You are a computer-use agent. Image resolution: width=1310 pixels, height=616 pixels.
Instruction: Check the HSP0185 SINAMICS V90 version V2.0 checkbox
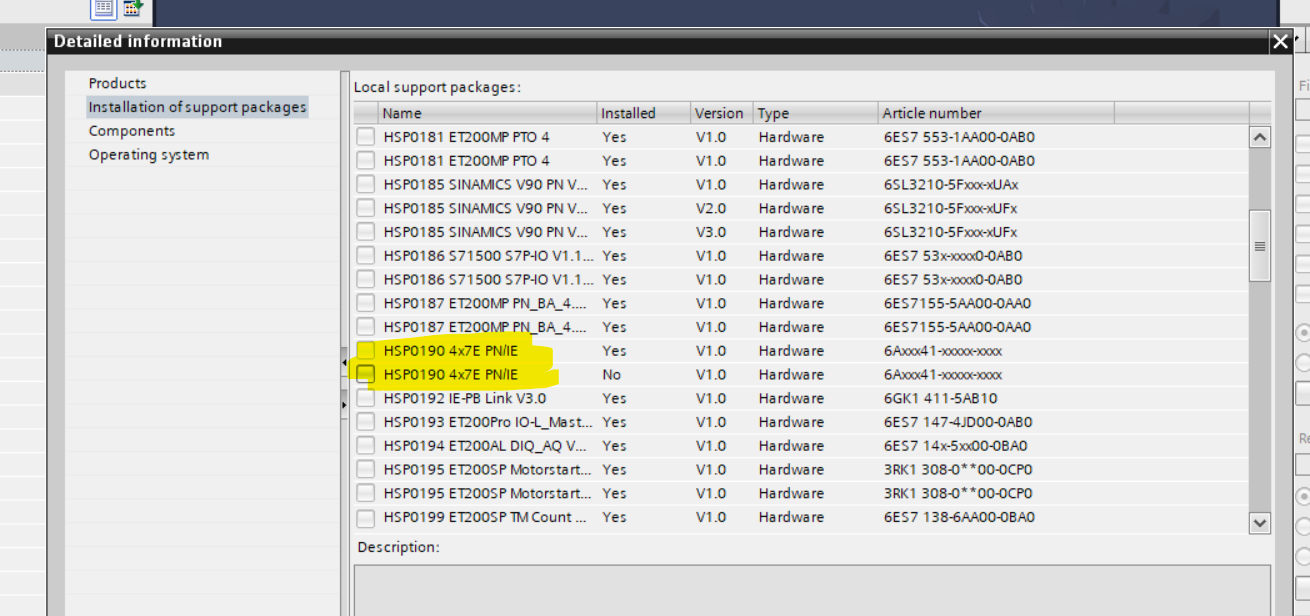coord(366,208)
